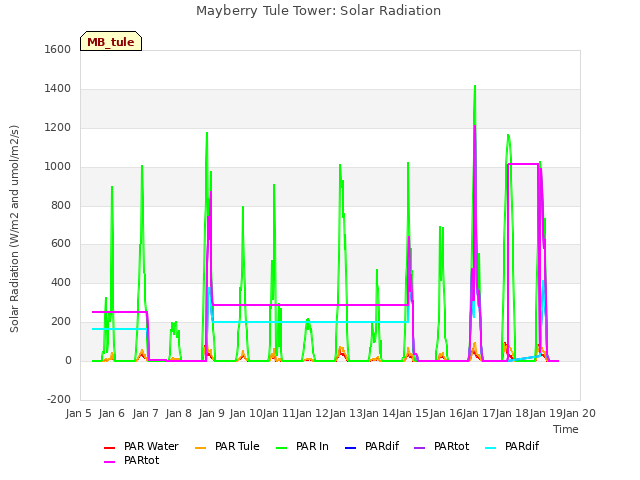Click the red PAR Water color marker

click(109, 448)
